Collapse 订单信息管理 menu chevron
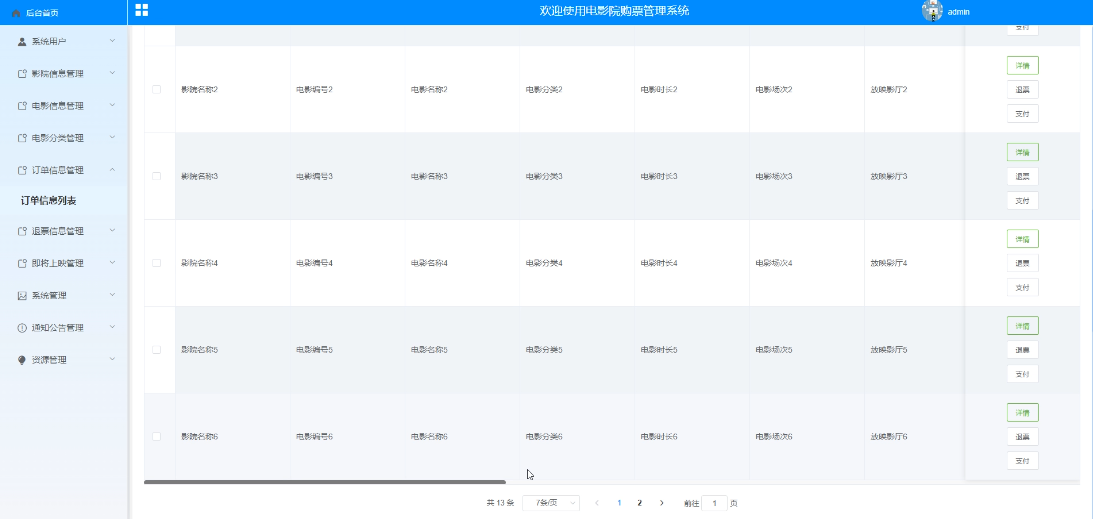Image resolution: width=1093 pixels, height=519 pixels. point(112,169)
